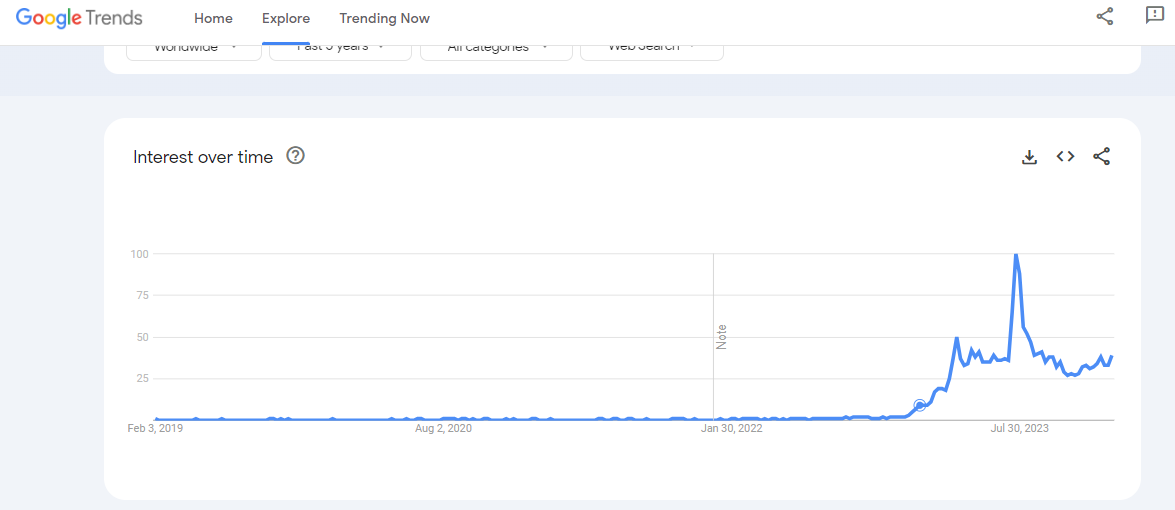1175x510 pixels.
Task: Open the send feedback icon in the header
Action: pos(1154,16)
